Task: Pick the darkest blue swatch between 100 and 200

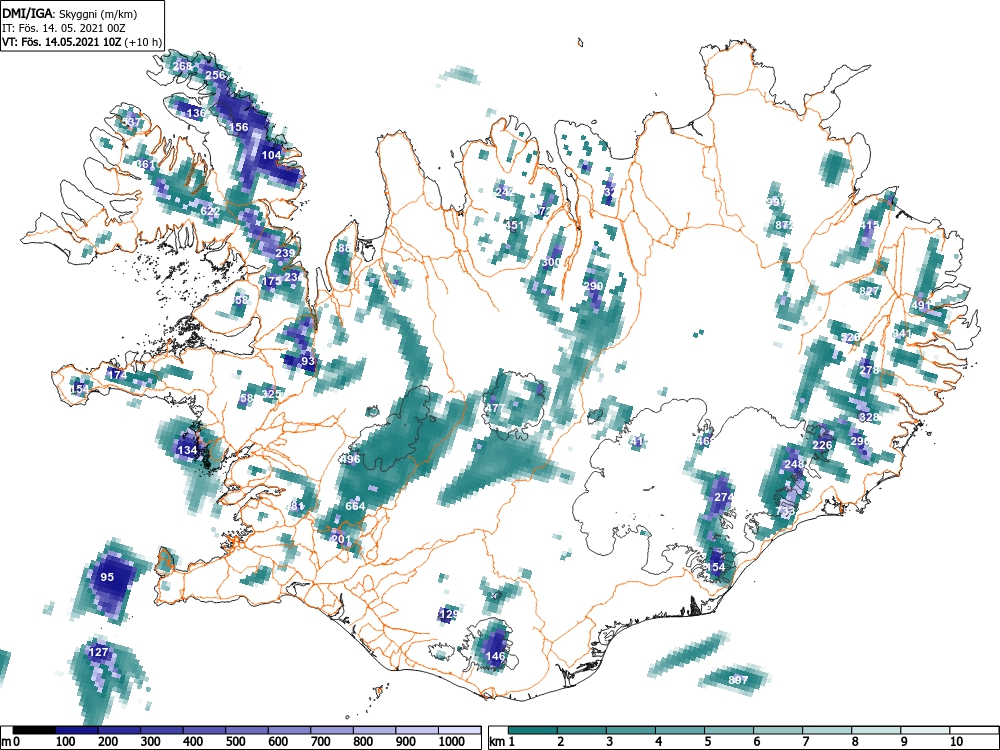Action: [77, 730]
